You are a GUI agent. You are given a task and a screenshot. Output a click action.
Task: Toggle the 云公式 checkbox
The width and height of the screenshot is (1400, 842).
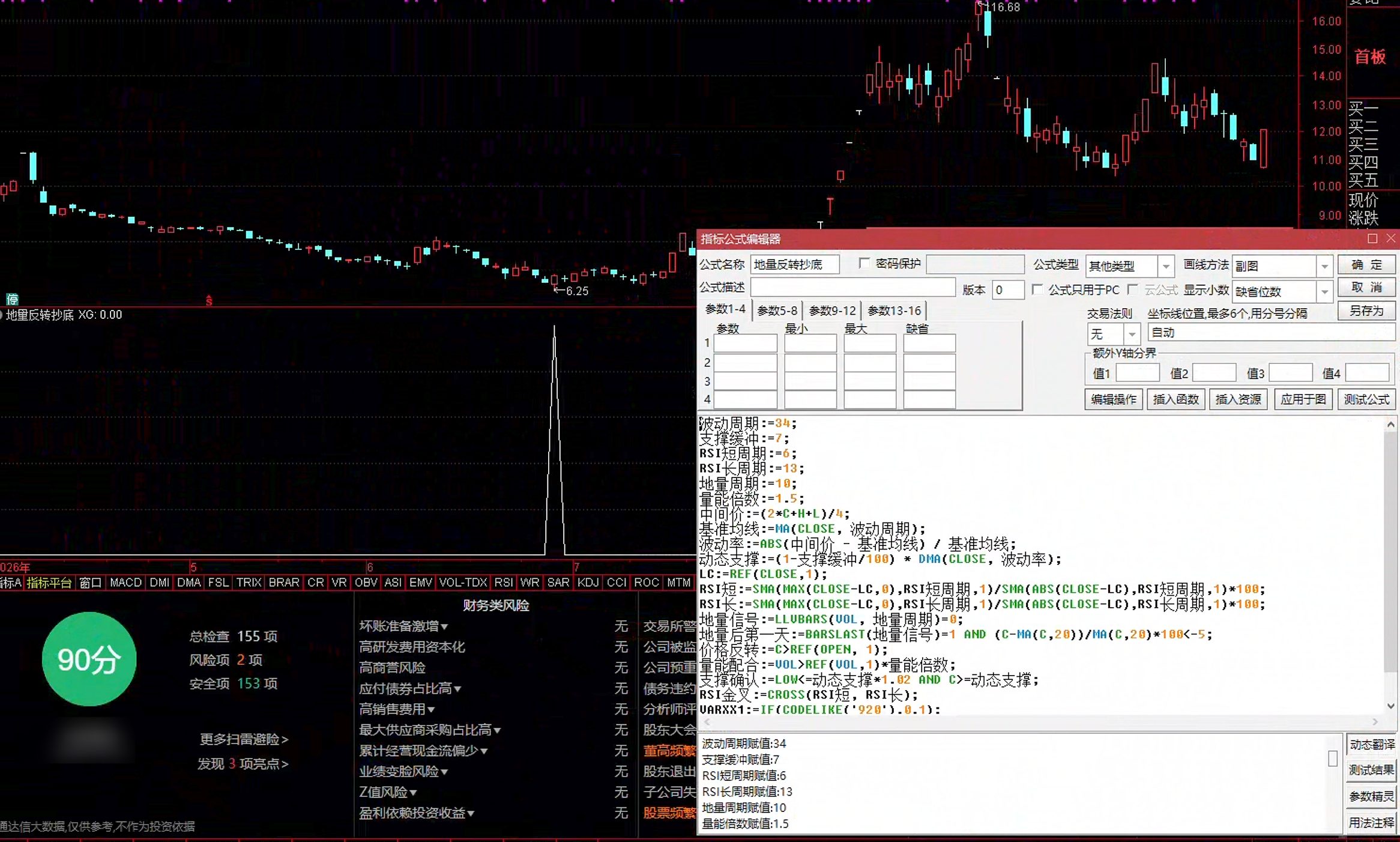(1132, 289)
